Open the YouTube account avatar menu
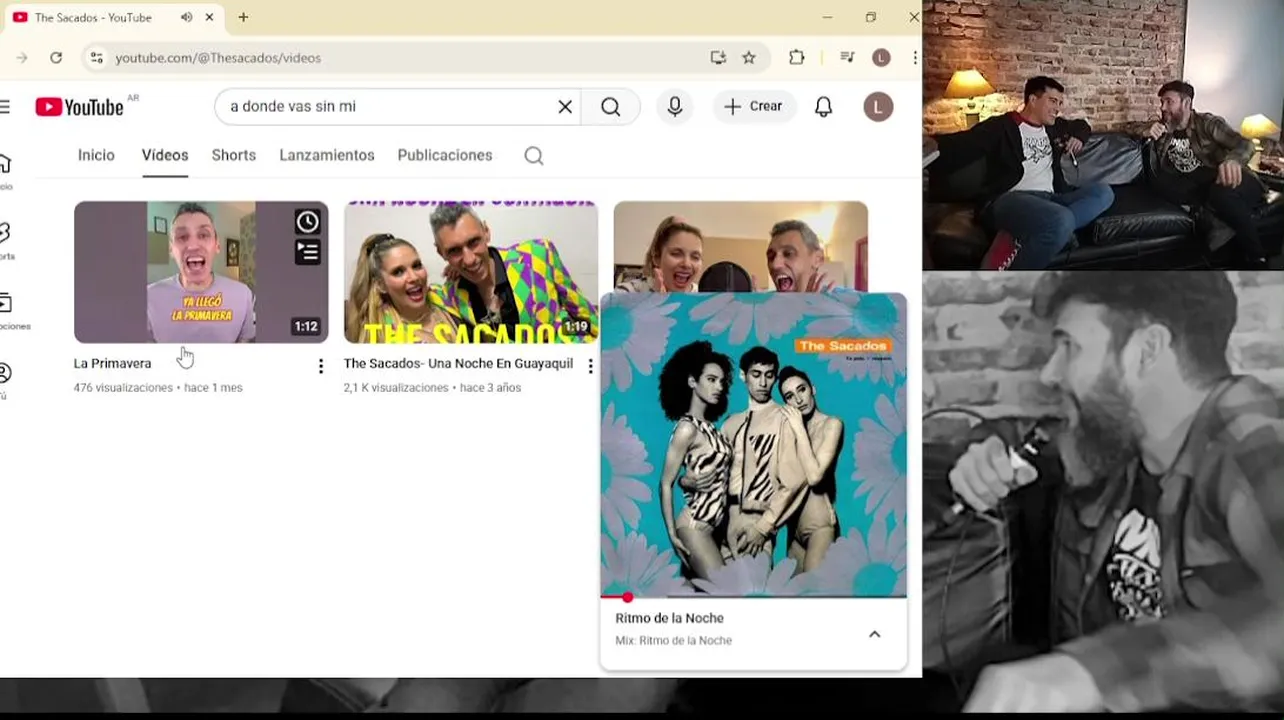This screenshot has width=1284, height=720. (x=878, y=107)
